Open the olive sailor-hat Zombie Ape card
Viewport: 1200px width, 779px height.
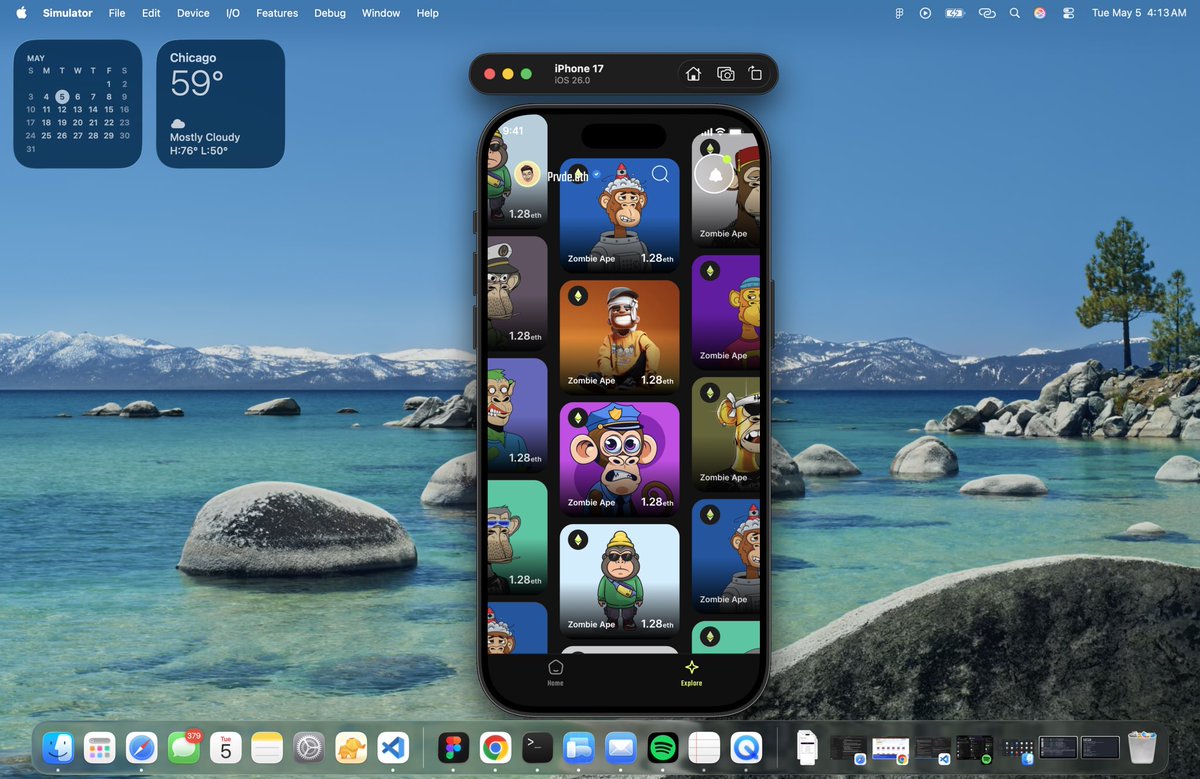[726, 434]
